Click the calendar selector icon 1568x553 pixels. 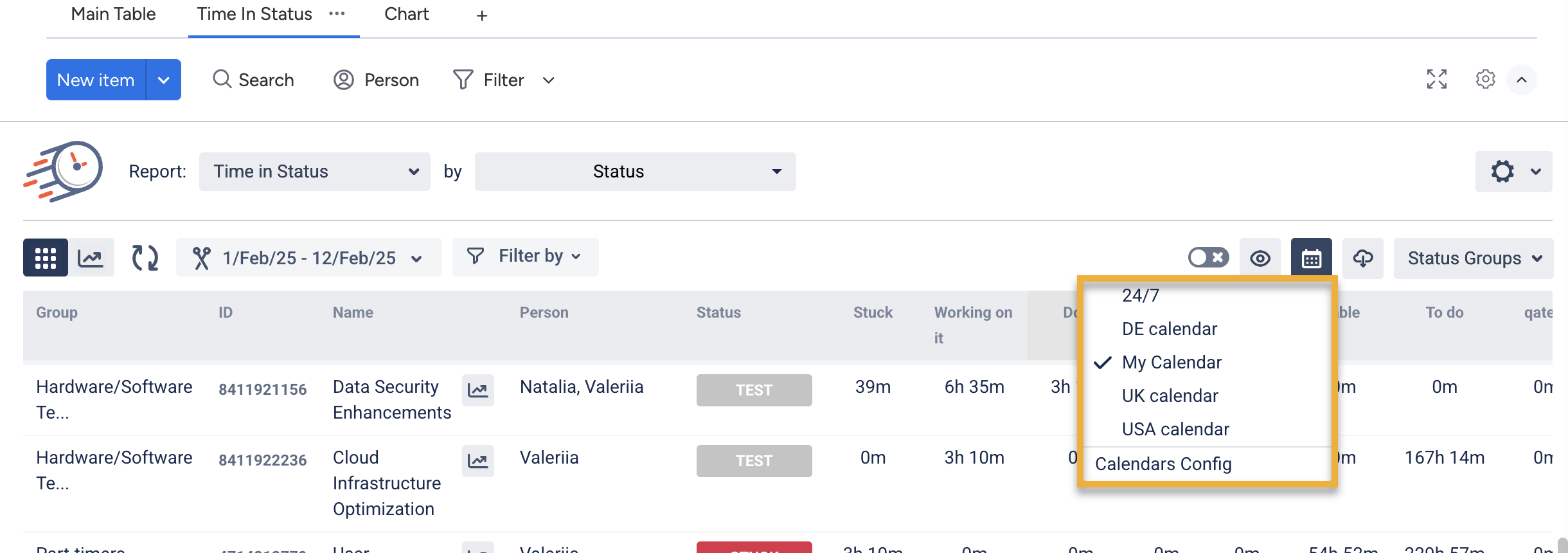tap(1311, 258)
